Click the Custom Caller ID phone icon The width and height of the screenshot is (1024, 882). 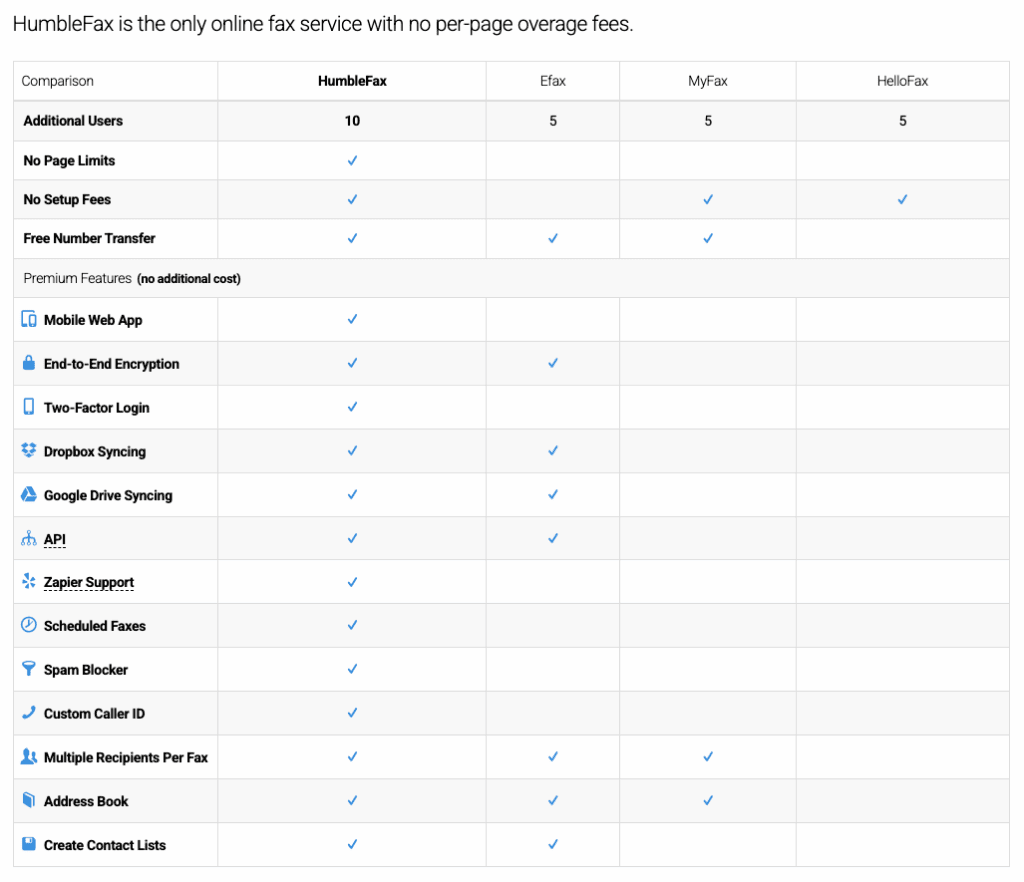[29, 713]
